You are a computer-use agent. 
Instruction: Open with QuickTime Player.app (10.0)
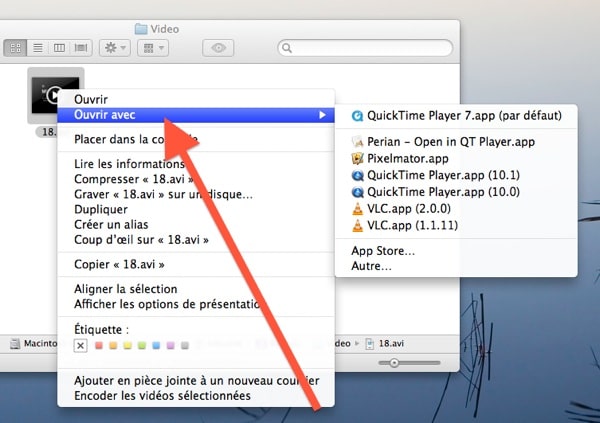456,192
